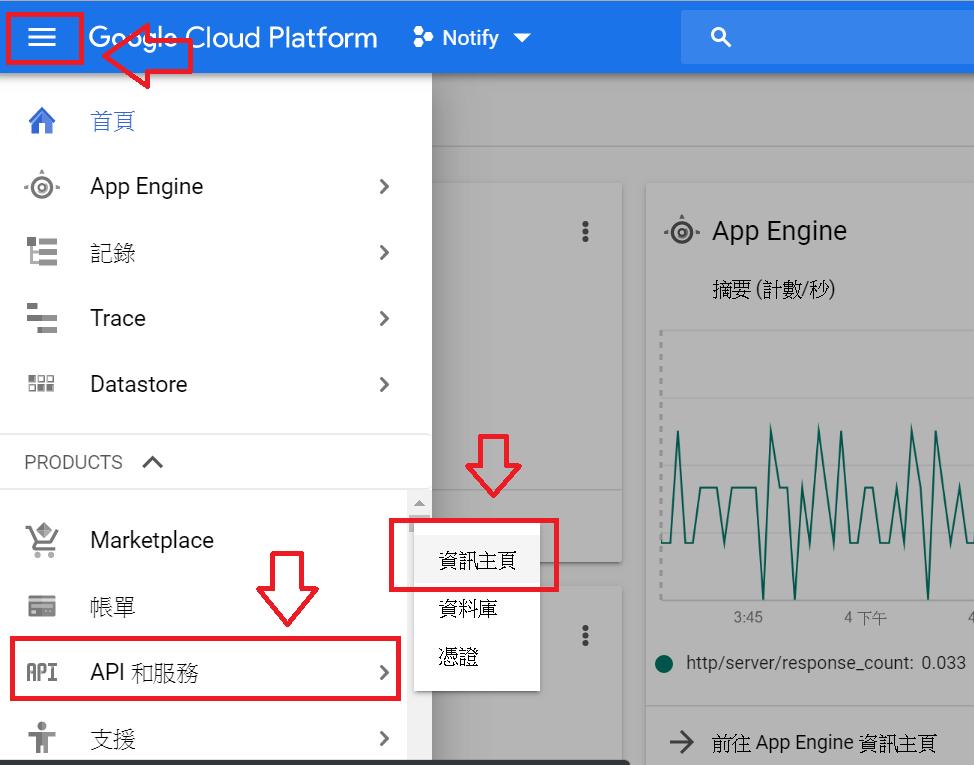Collapse the PRODUCTS section caret

(x=153, y=462)
